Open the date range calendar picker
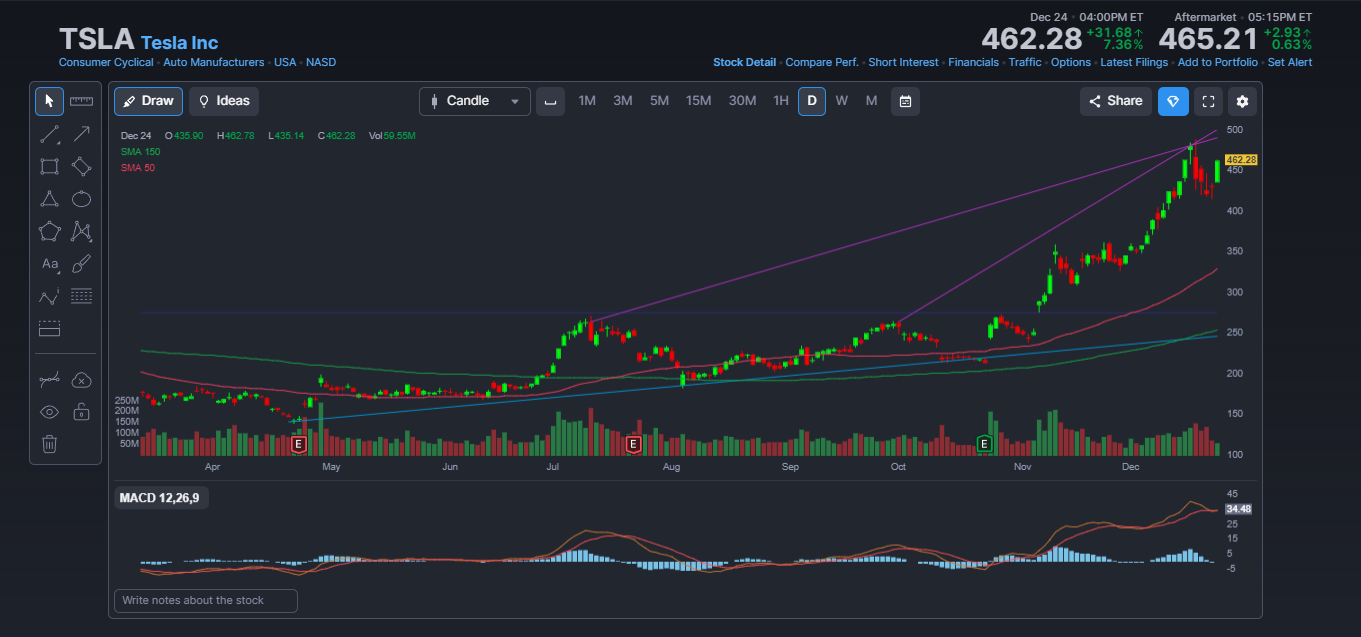This screenshot has height=637, width=1361. pyautogui.click(x=905, y=101)
